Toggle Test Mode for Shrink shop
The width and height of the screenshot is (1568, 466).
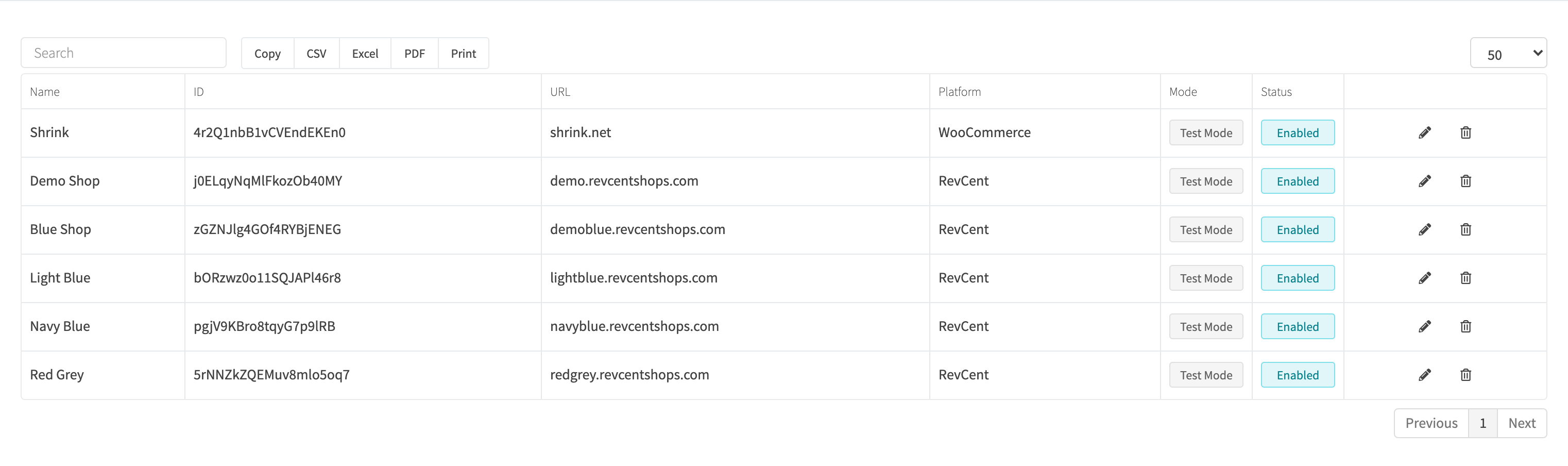click(1206, 133)
